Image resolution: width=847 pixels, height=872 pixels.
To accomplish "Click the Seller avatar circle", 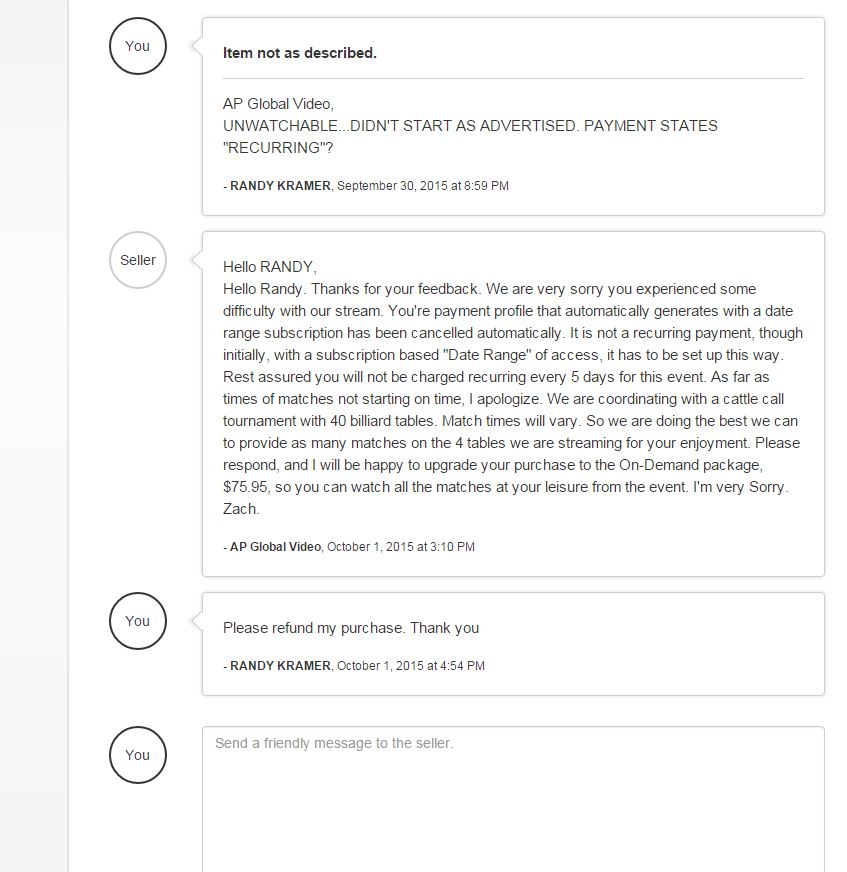I will point(137,260).
